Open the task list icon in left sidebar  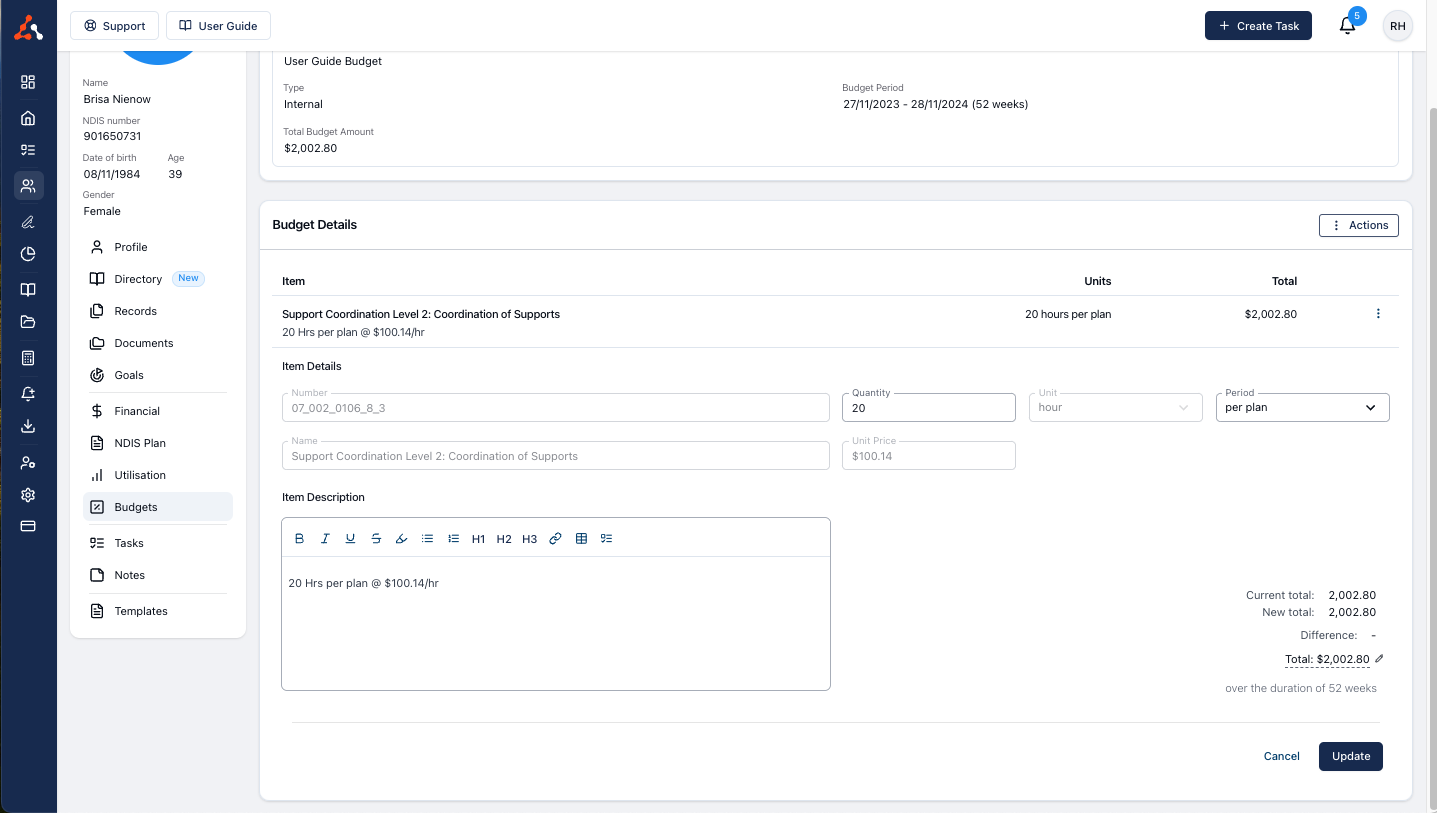[28, 150]
